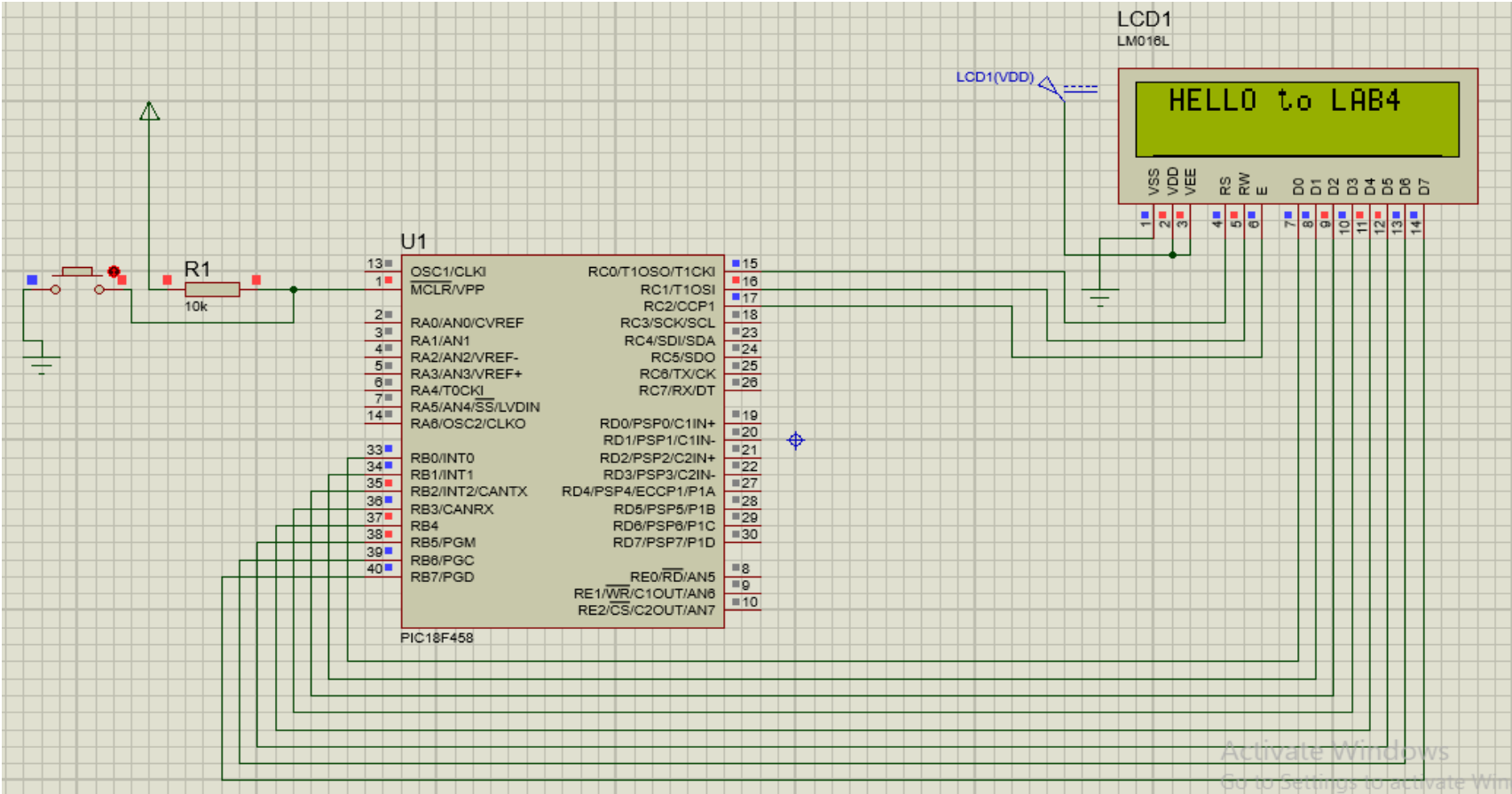The height and width of the screenshot is (794, 1512).
Task: Select the R1 resistor body
Action: click(212, 289)
